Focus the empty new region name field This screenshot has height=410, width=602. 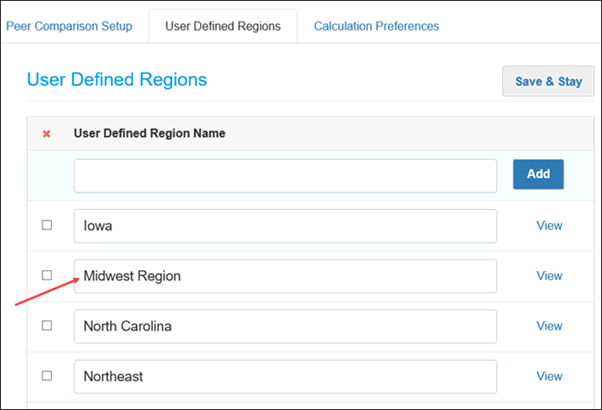click(285, 175)
